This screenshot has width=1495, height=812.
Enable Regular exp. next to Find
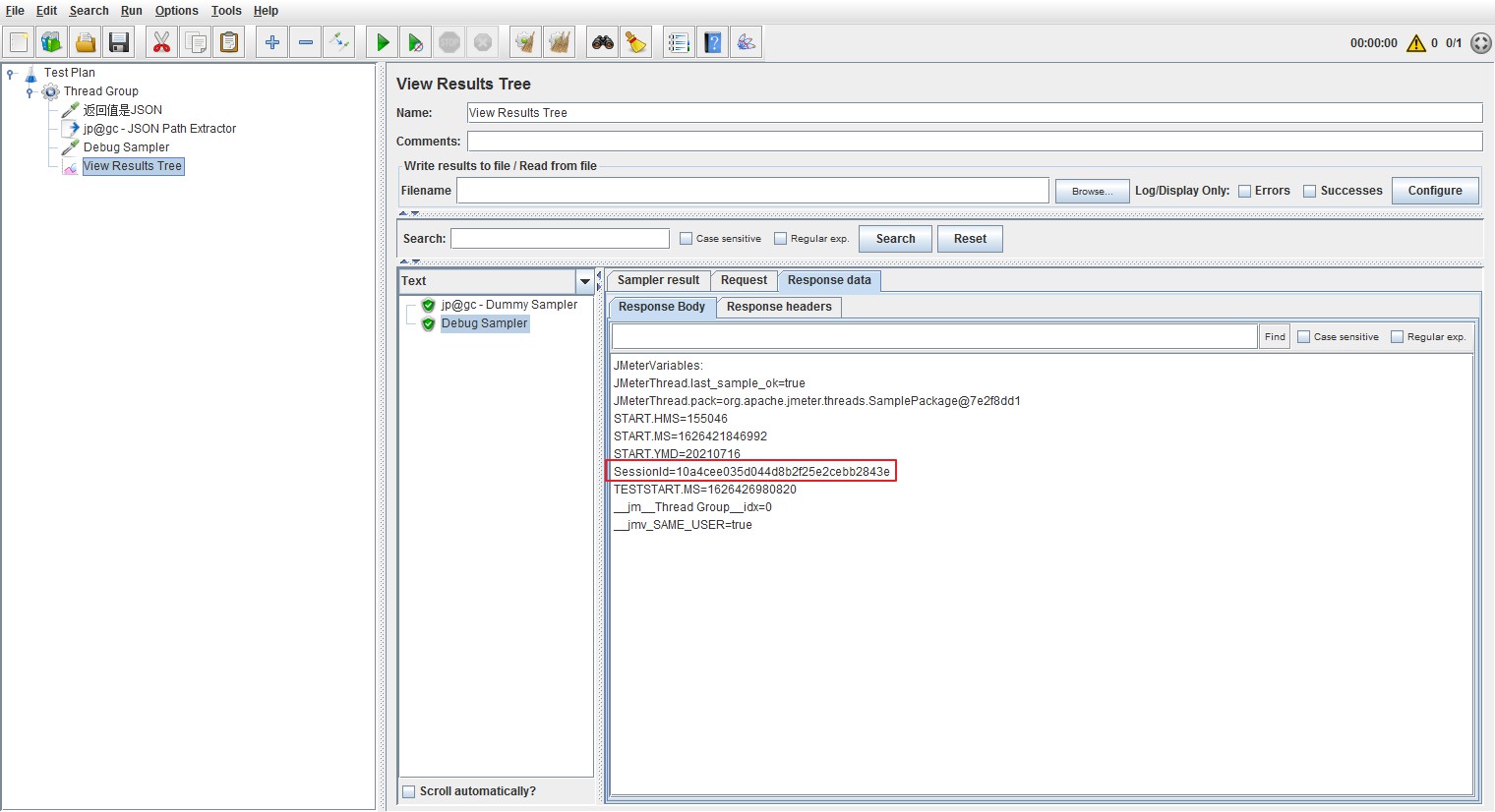pyautogui.click(x=1398, y=336)
